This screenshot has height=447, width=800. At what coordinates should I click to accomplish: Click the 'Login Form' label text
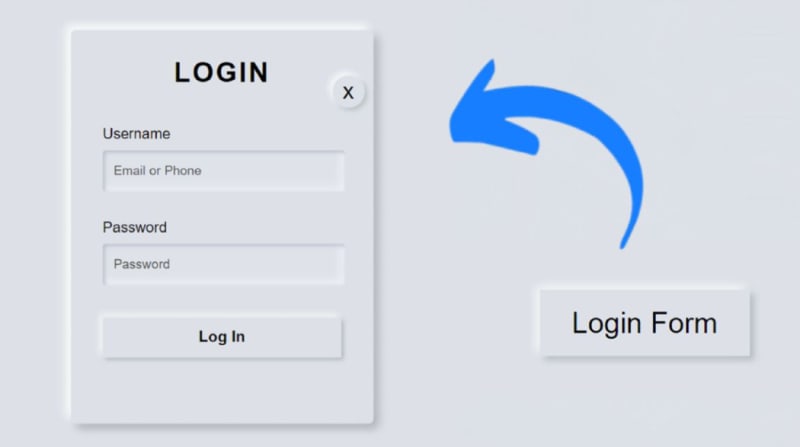645,323
